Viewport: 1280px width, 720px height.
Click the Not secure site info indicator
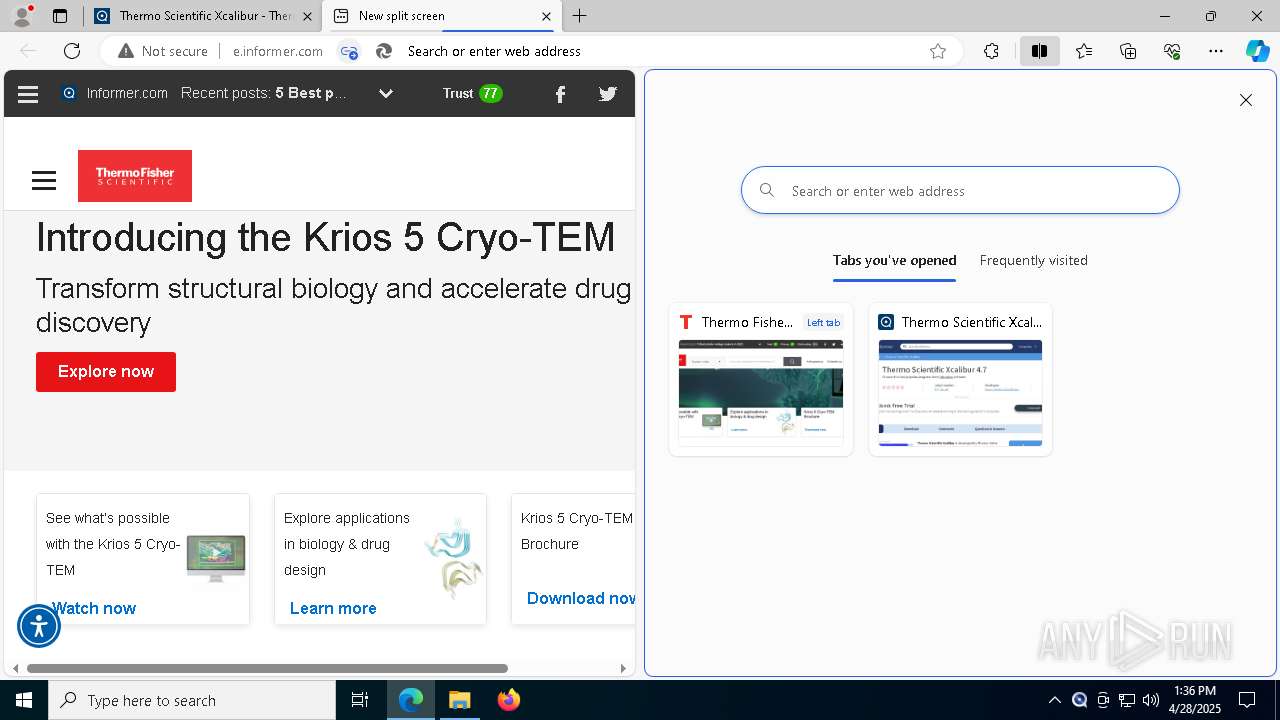(x=163, y=51)
